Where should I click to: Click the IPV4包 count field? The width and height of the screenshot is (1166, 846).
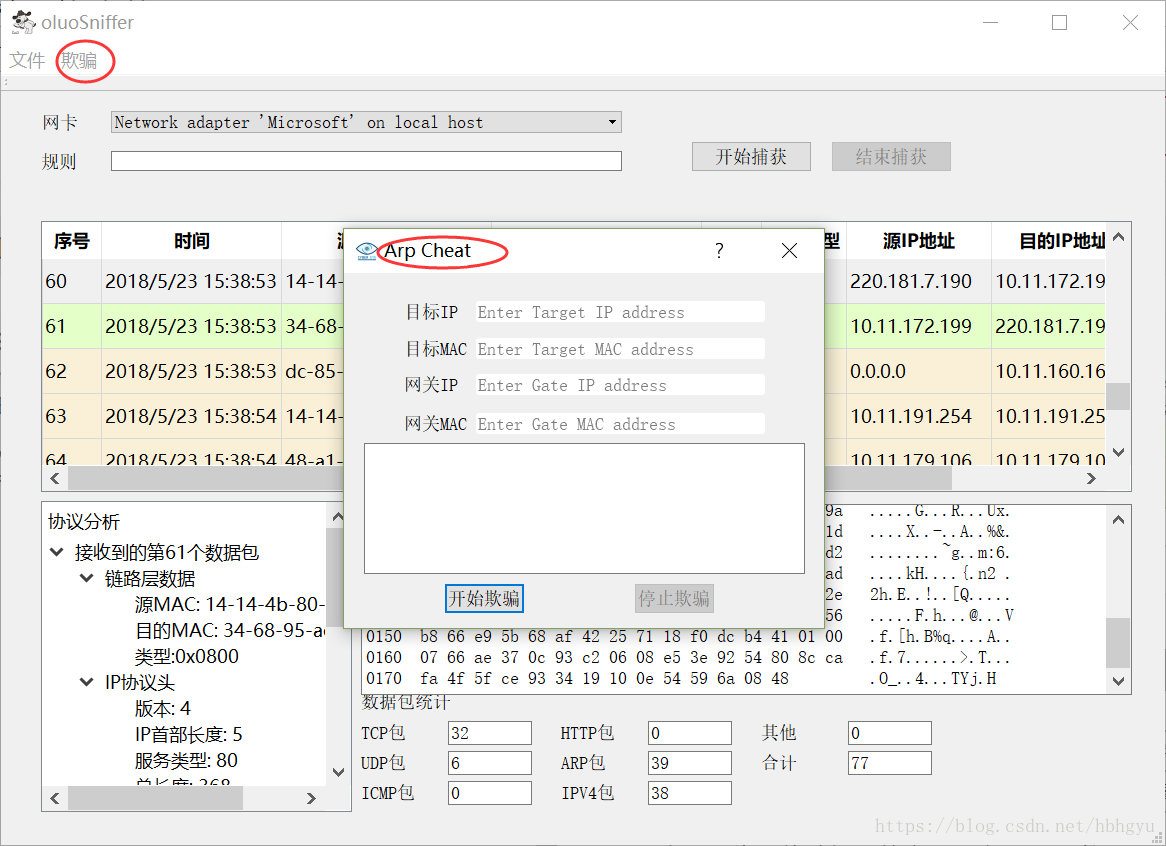(x=689, y=793)
